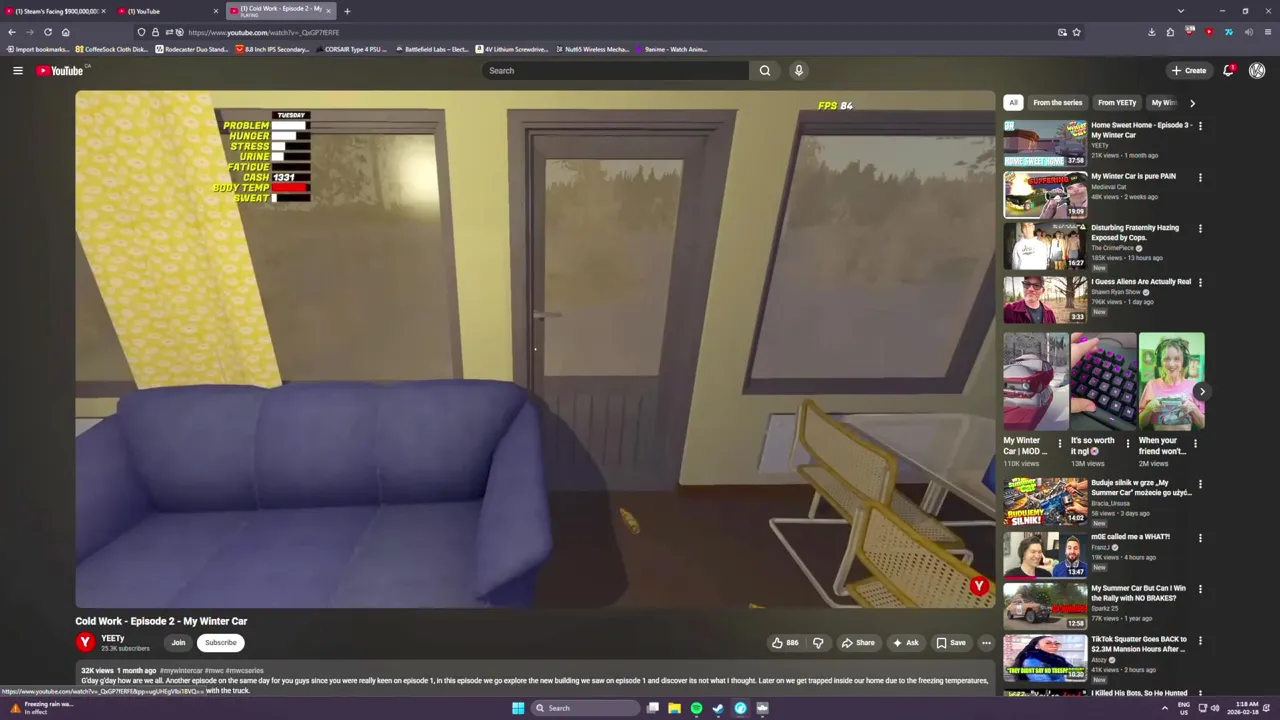Share the video
This screenshot has width=1280, height=720.
click(858, 643)
